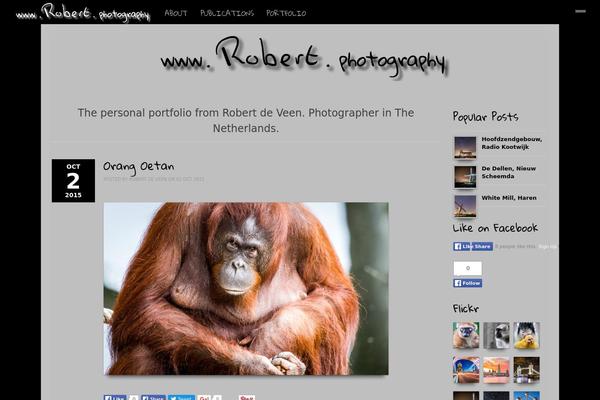This screenshot has height=400, width=600.
Task: Open the PORTFOLIO menu item
Action: click(x=286, y=13)
